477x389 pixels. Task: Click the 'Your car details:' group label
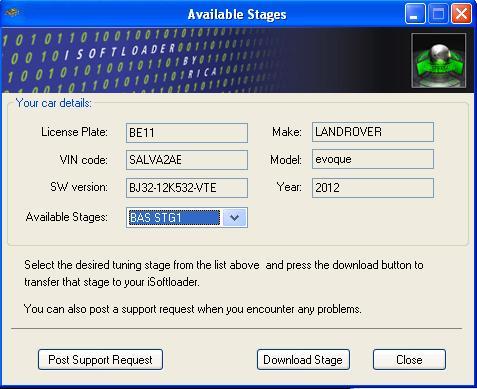[x=53, y=103]
